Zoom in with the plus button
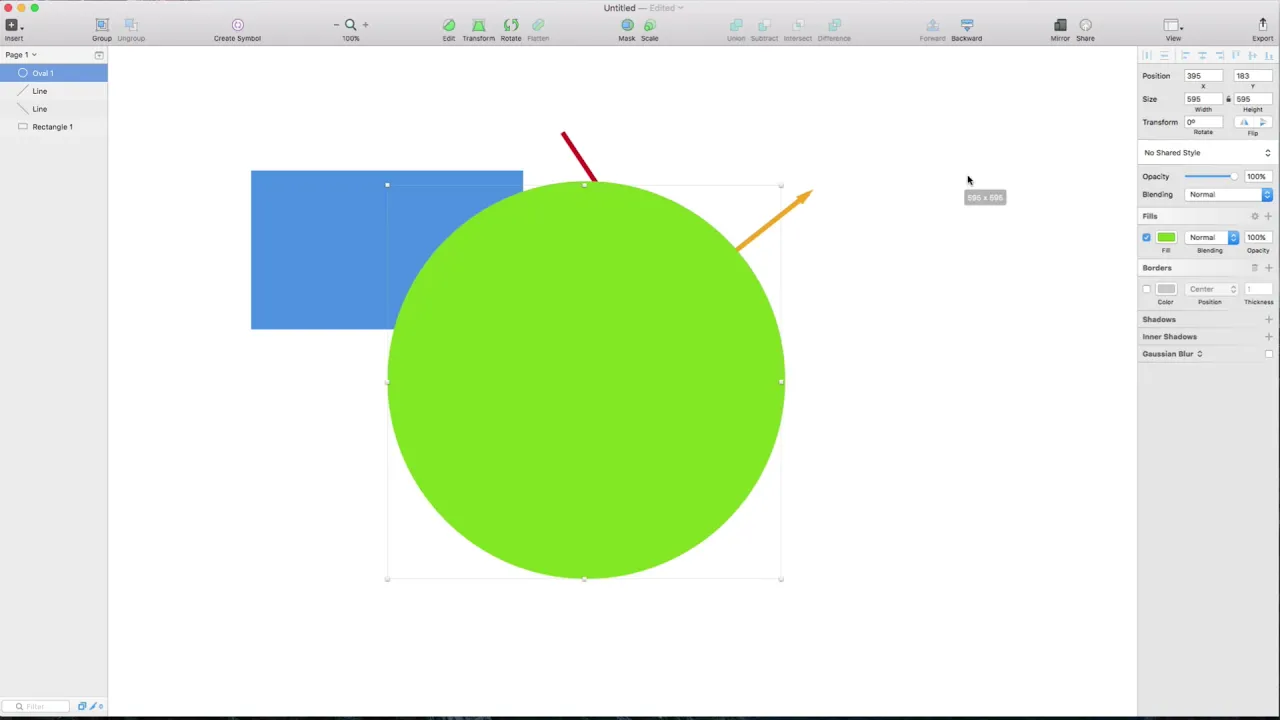1280x720 pixels. click(365, 24)
